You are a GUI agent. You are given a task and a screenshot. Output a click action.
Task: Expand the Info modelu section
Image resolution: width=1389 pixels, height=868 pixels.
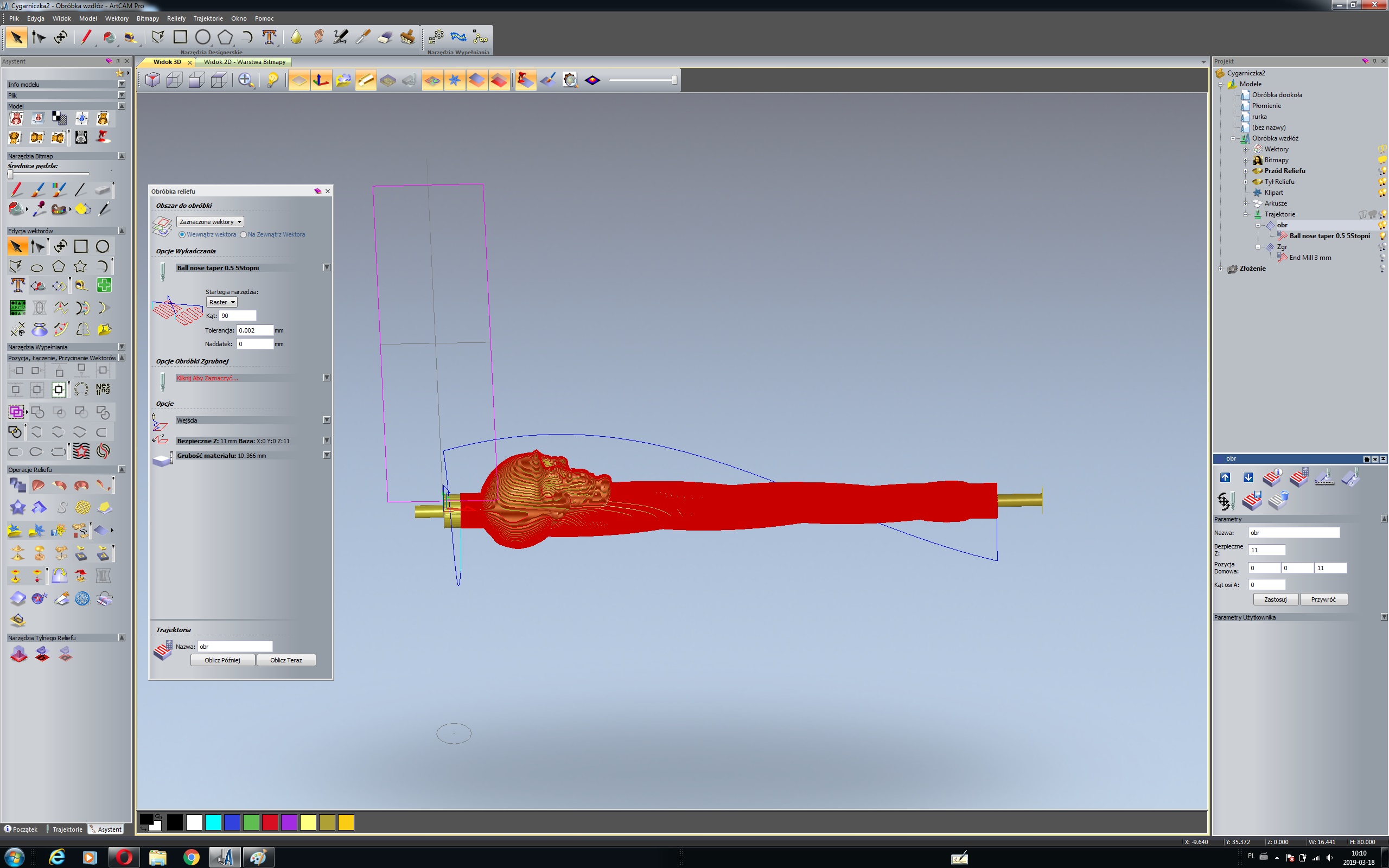(x=122, y=85)
